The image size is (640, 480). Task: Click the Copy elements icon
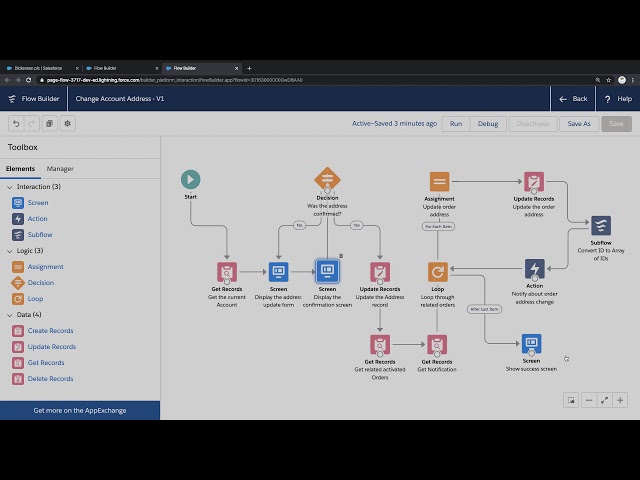click(49, 123)
